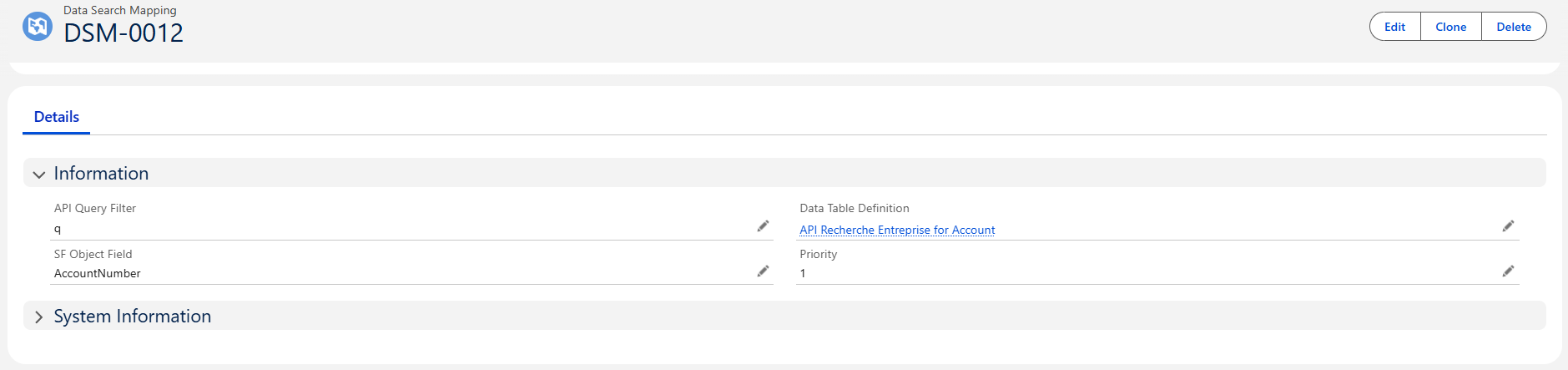1568x370 pixels.
Task: Click the Data Table Definition label
Action: click(x=855, y=208)
